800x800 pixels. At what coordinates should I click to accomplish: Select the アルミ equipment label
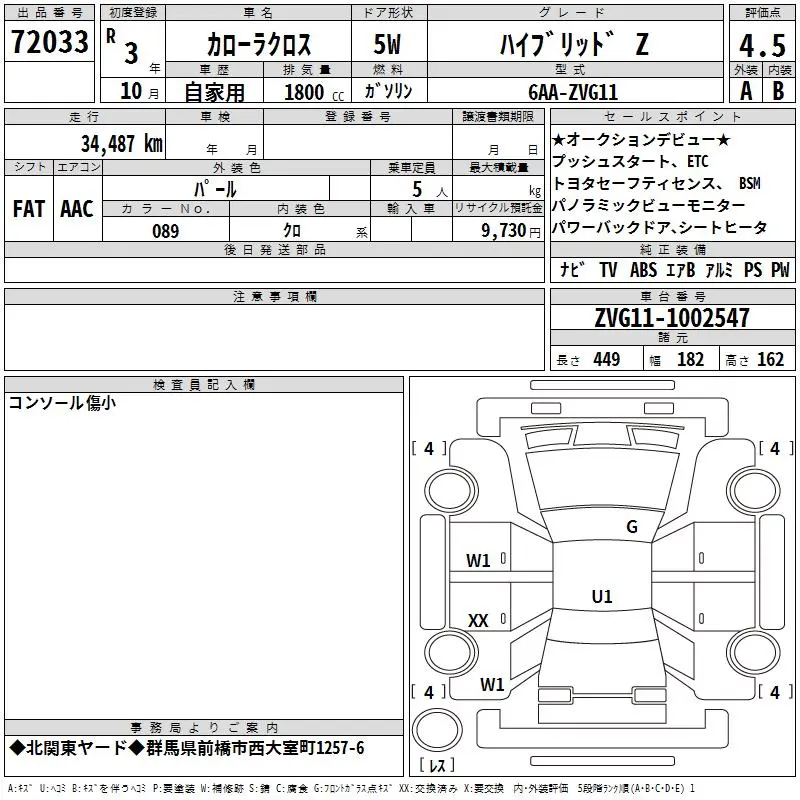pyautogui.click(x=719, y=269)
